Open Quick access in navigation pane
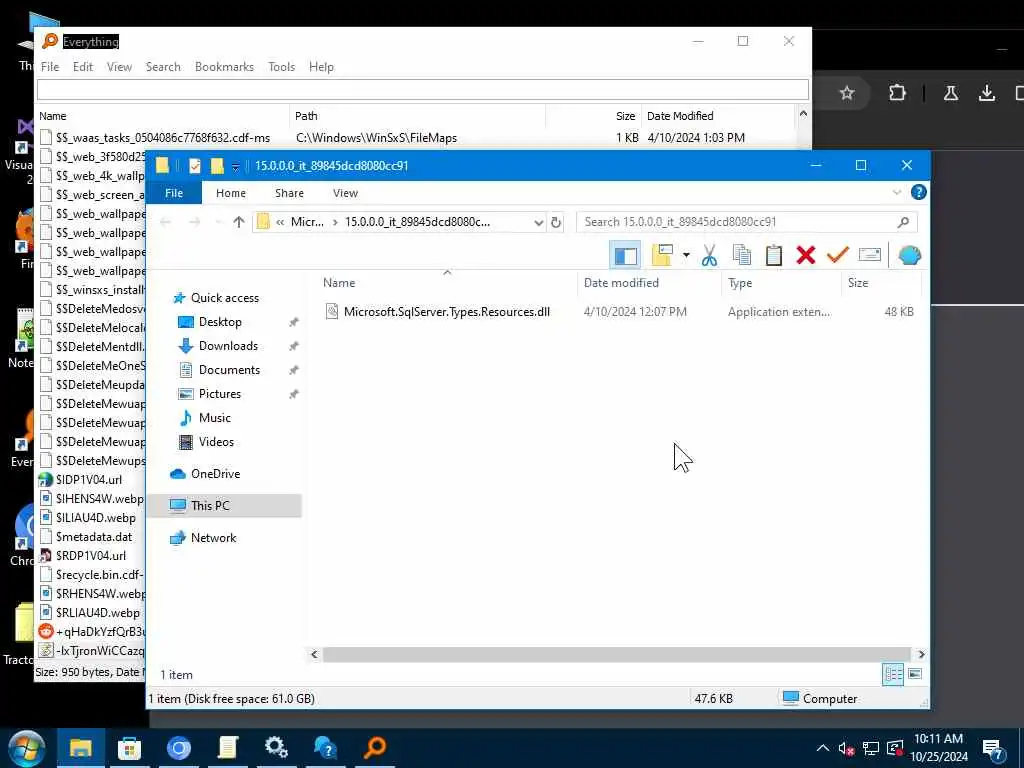 click(225, 298)
